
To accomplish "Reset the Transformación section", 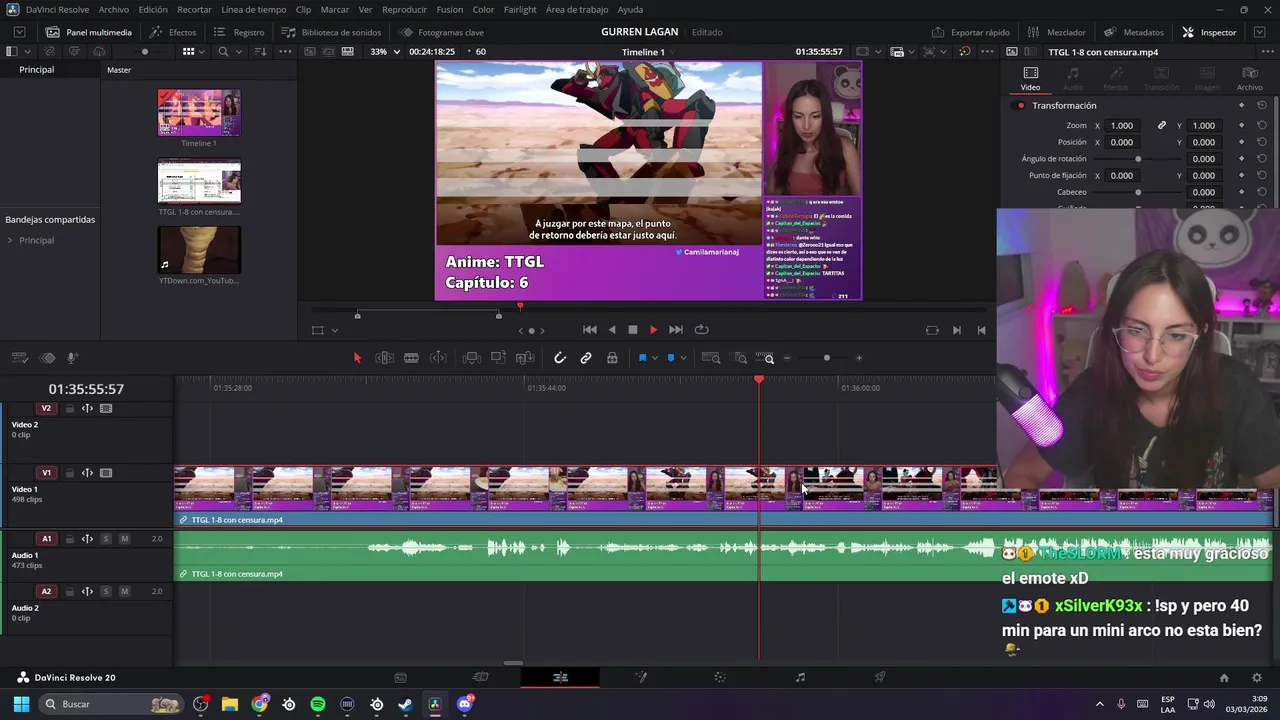I will click(x=1262, y=105).
